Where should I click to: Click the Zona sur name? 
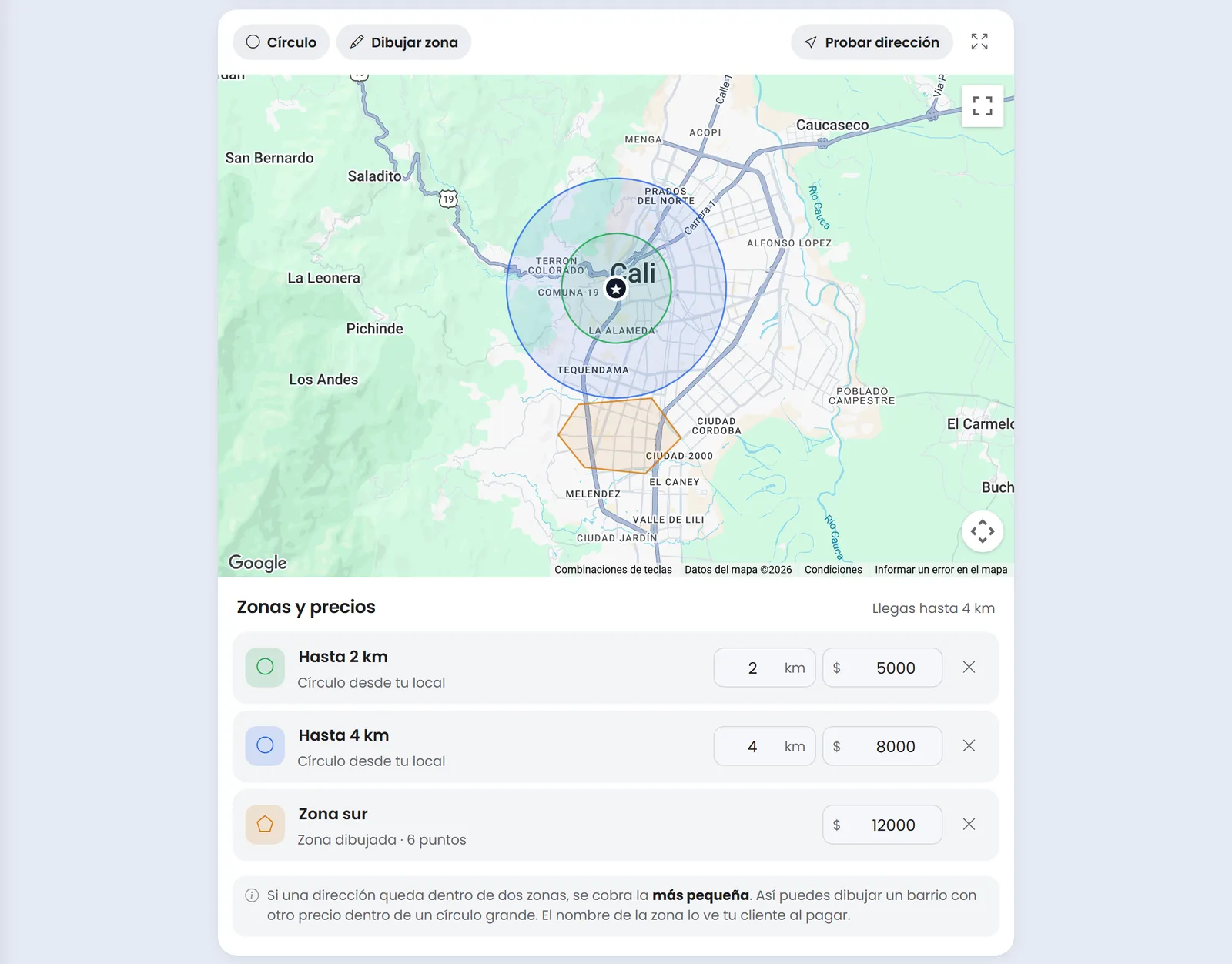[x=333, y=814]
